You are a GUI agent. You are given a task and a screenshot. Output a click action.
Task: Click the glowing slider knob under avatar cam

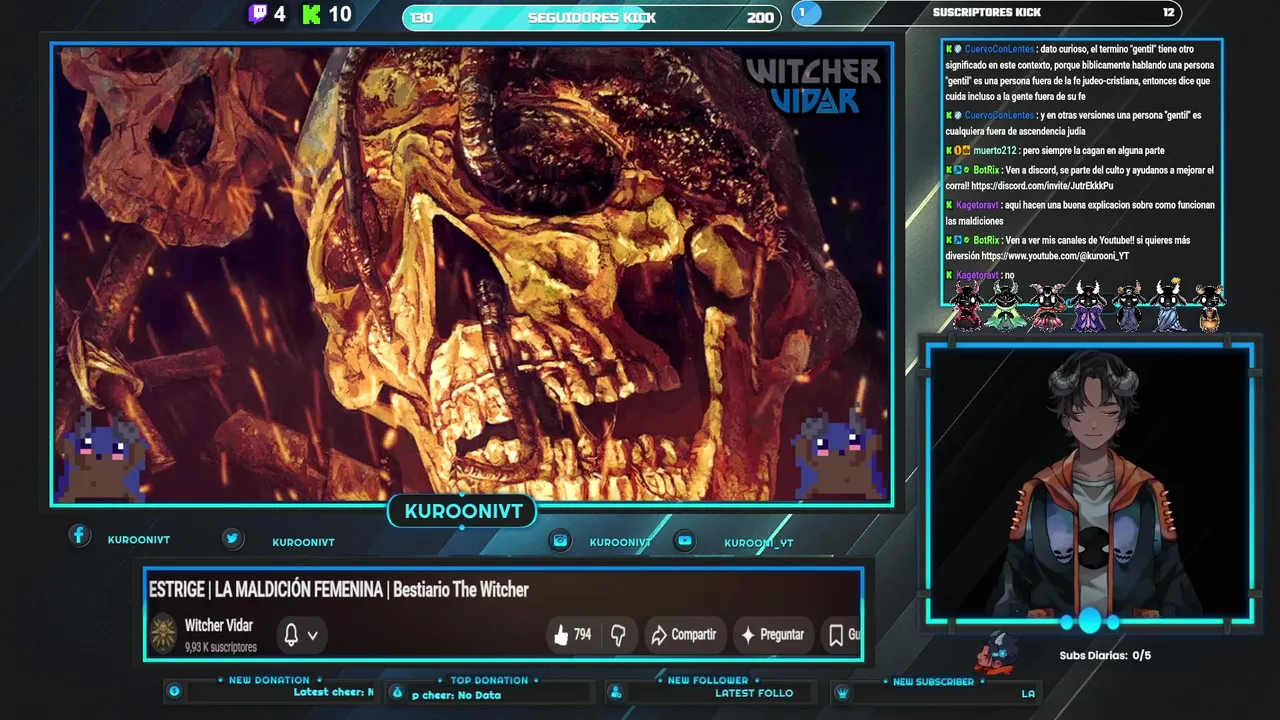coord(1089,621)
